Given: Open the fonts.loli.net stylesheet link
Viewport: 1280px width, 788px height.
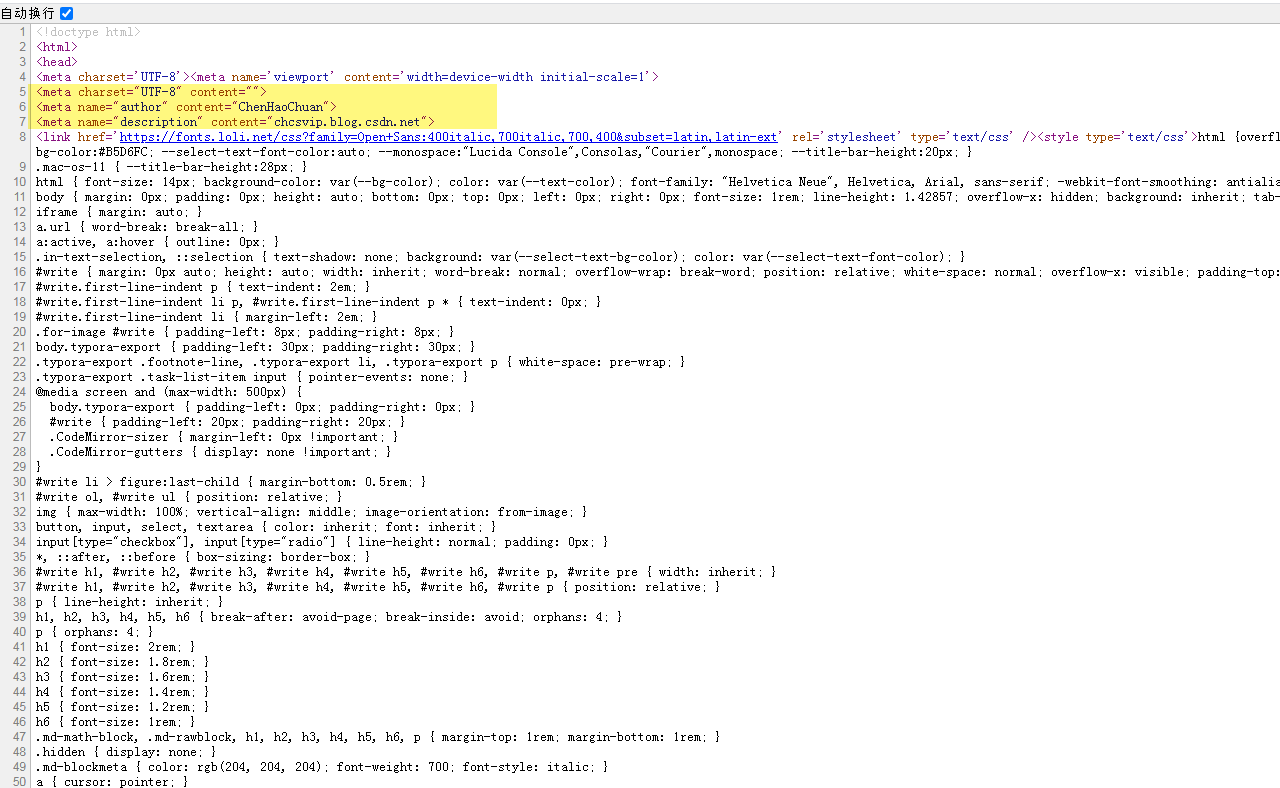Looking at the screenshot, I should 448,137.
